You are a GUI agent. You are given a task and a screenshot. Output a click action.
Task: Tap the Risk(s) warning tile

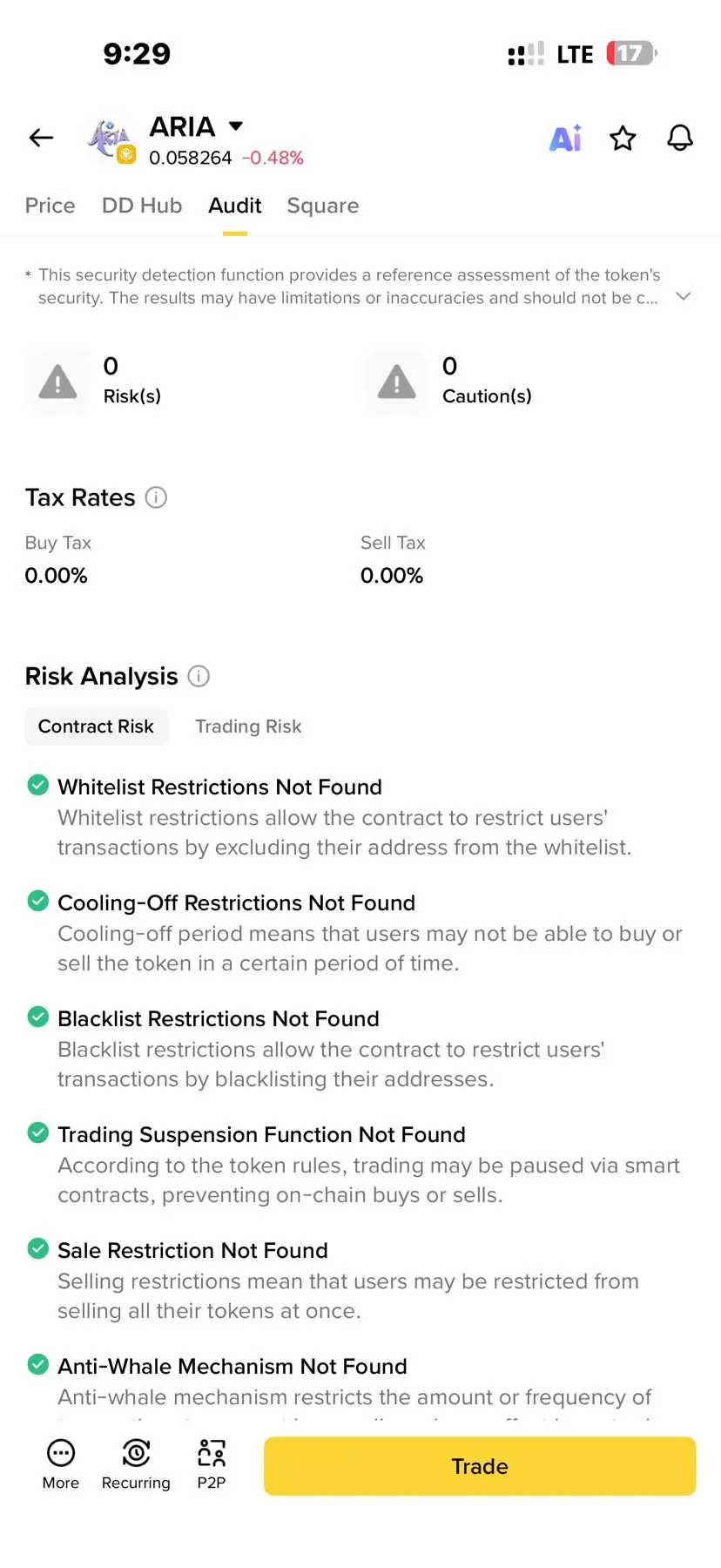94,382
